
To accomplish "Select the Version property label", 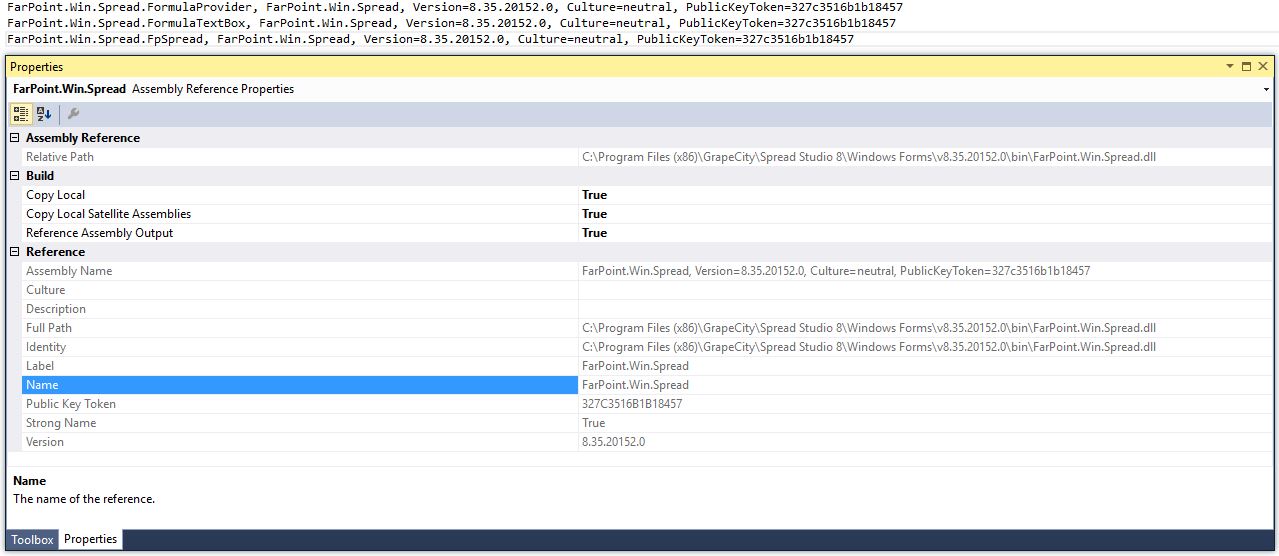I will tap(45, 442).
